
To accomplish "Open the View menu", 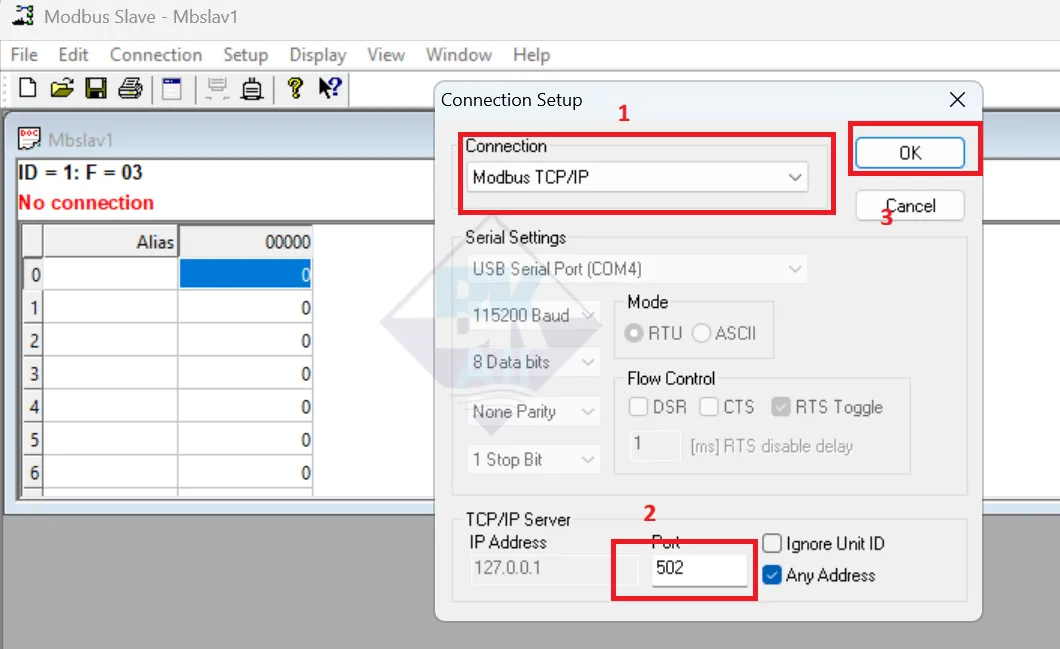I will [x=386, y=55].
